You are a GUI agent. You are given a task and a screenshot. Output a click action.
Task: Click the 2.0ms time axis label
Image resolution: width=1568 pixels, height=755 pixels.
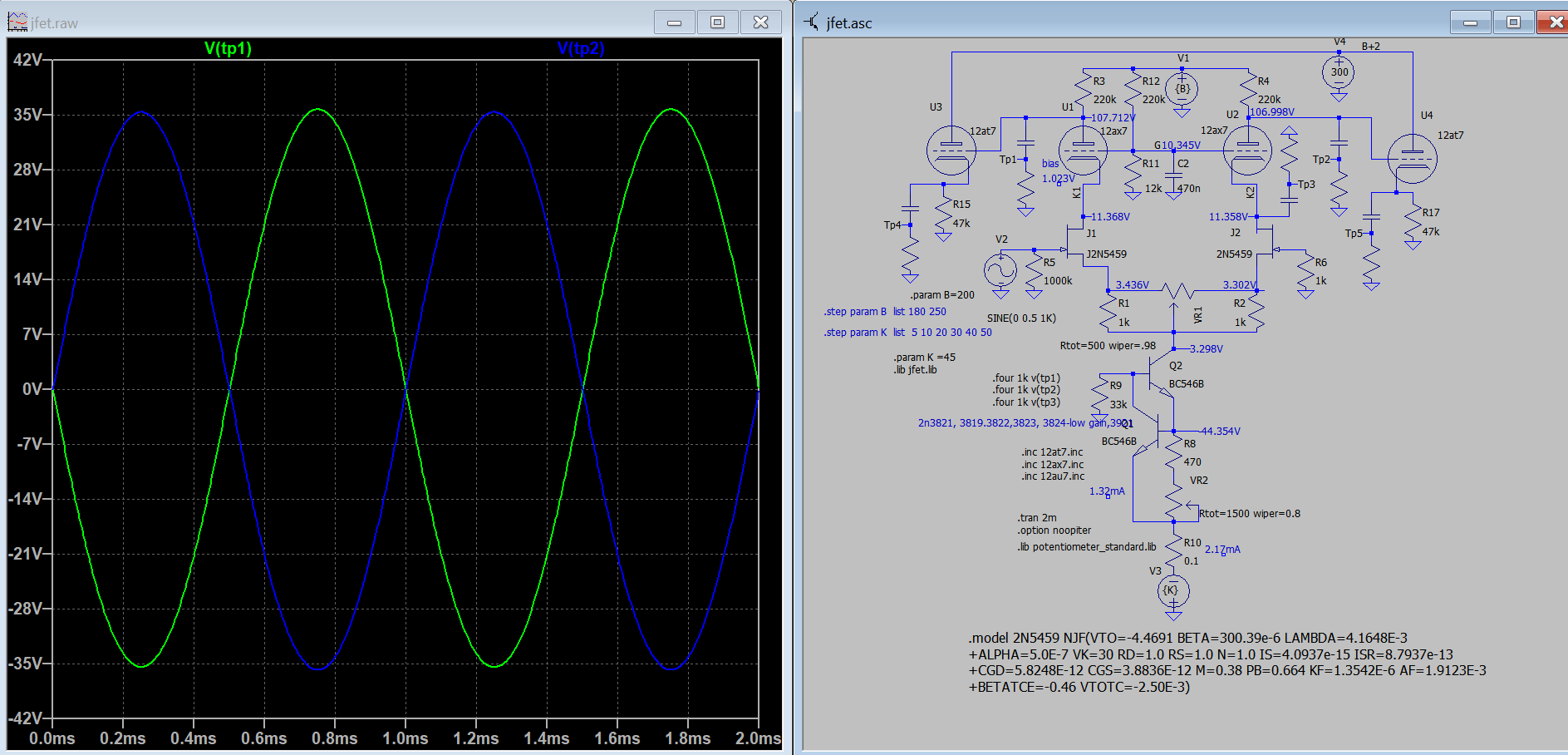(x=758, y=738)
